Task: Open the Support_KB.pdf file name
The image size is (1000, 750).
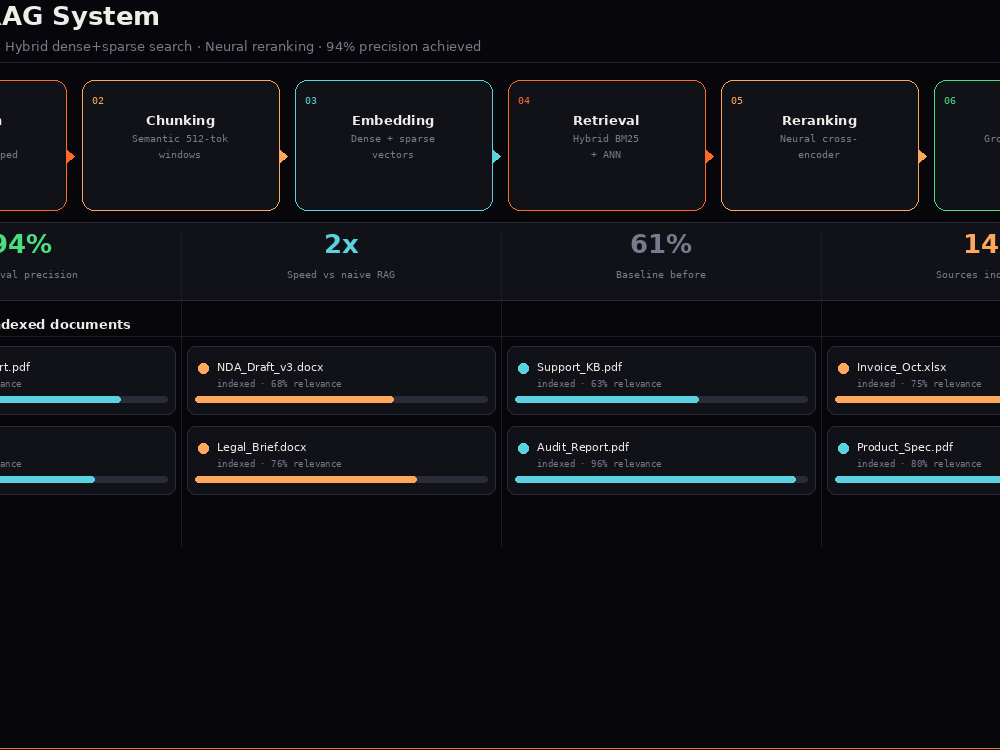Action: pyautogui.click(x=579, y=367)
